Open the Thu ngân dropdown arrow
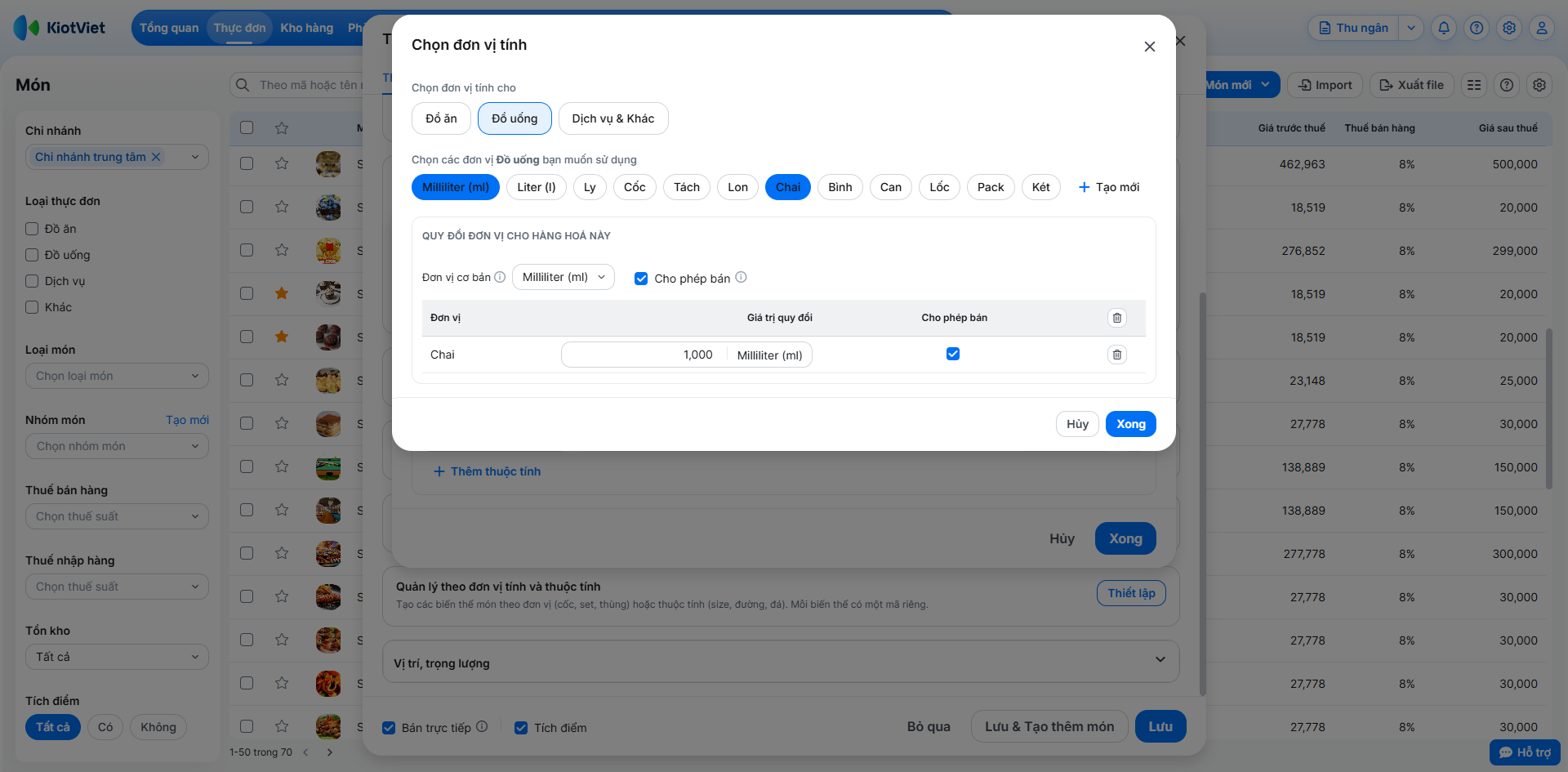This screenshot has width=1568, height=772. pos(1410,28)
